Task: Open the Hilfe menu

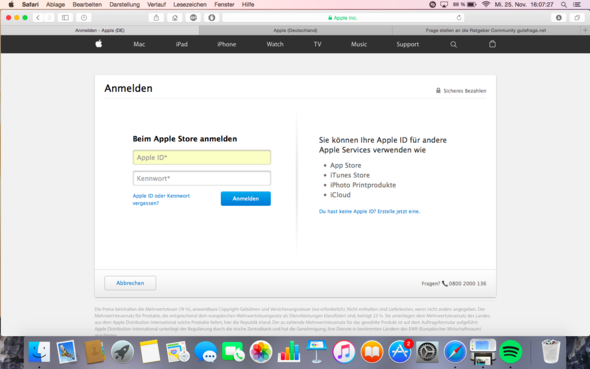Action: coord(248,5)
